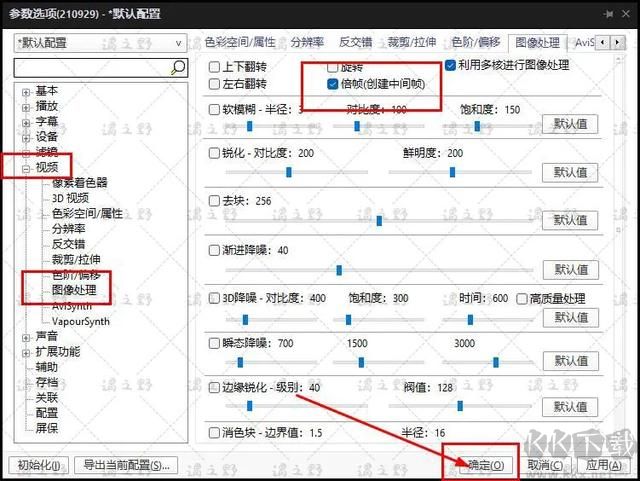Open the 默认配置 profile dropdown
640x481 pixels.
(100, 43)
